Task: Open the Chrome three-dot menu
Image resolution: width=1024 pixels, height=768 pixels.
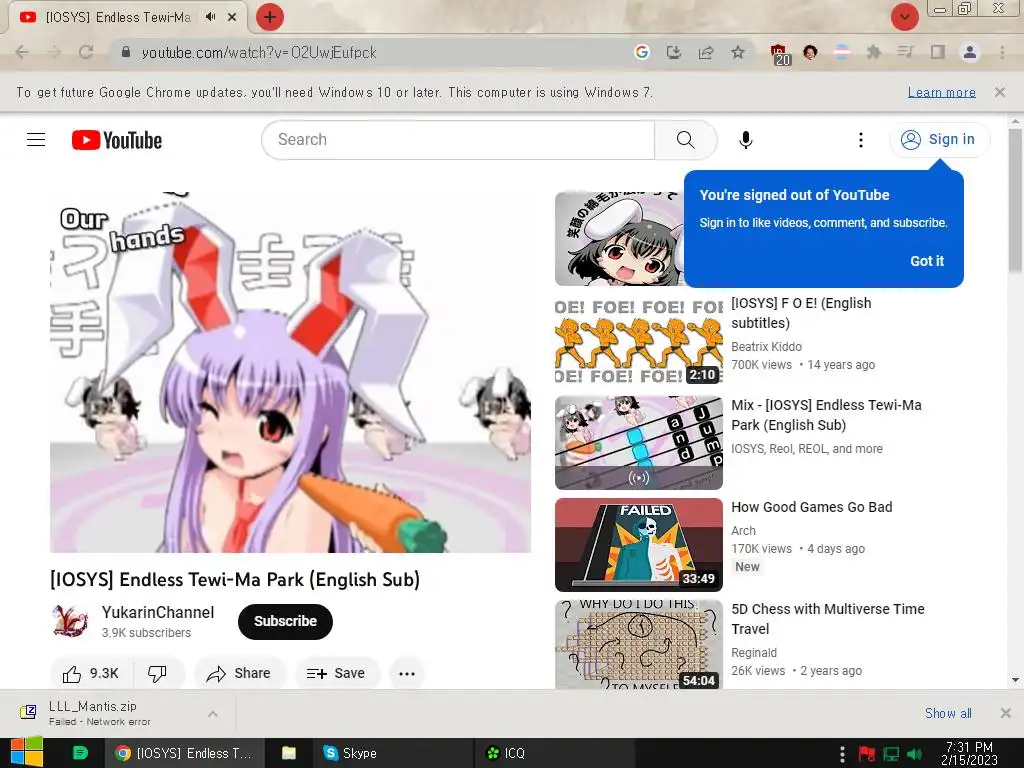Action: (x=1002, y=52)
